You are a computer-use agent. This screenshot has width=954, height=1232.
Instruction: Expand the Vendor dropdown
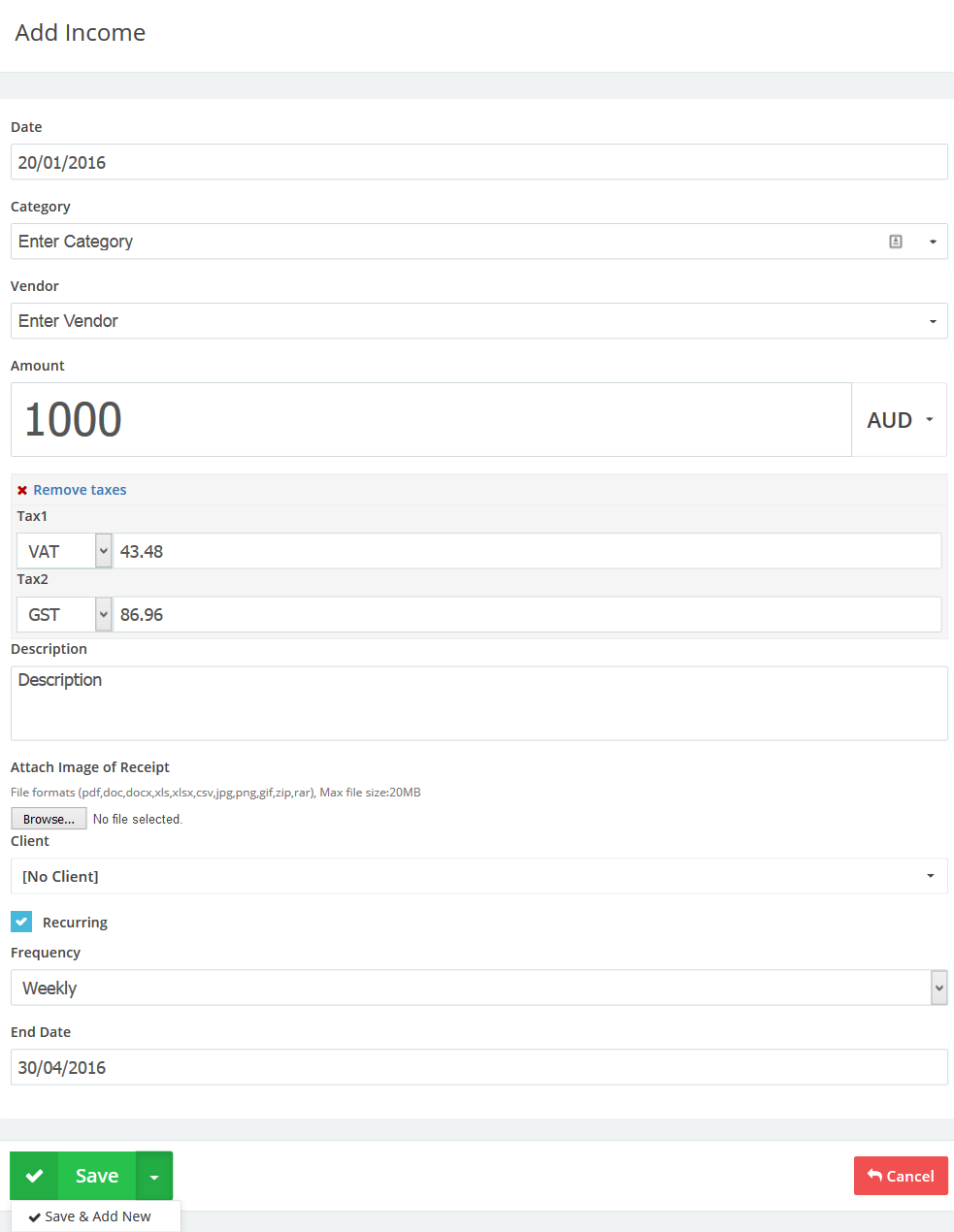pos(933,321)
